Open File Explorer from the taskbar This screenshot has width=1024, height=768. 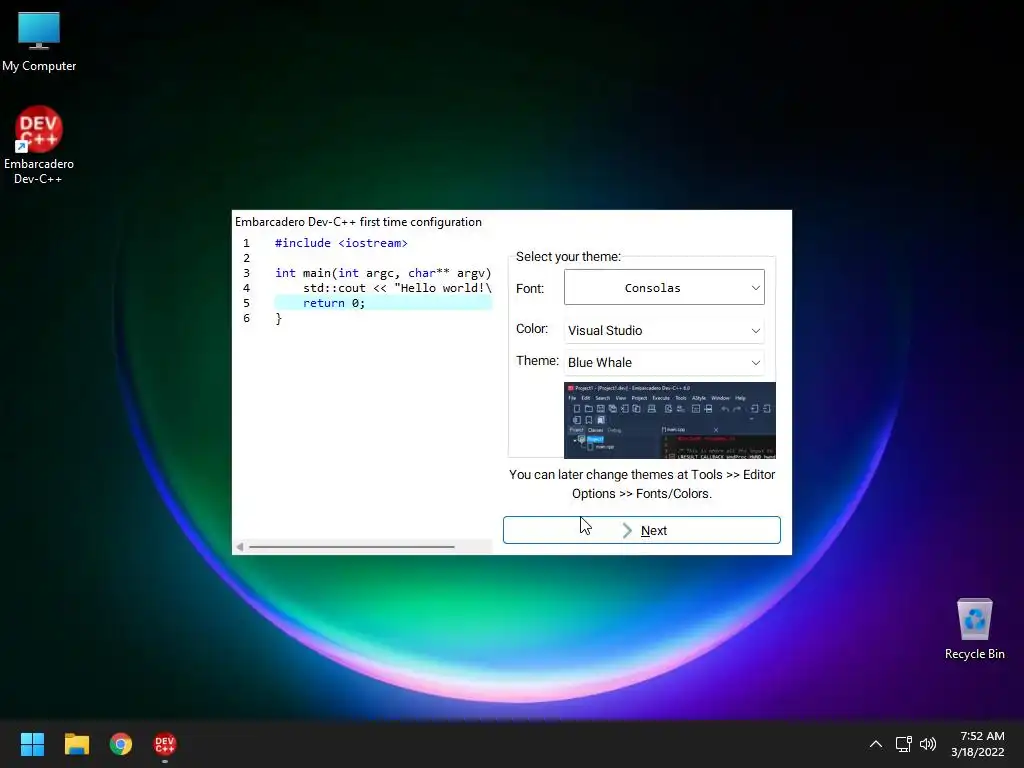(76, 744)
